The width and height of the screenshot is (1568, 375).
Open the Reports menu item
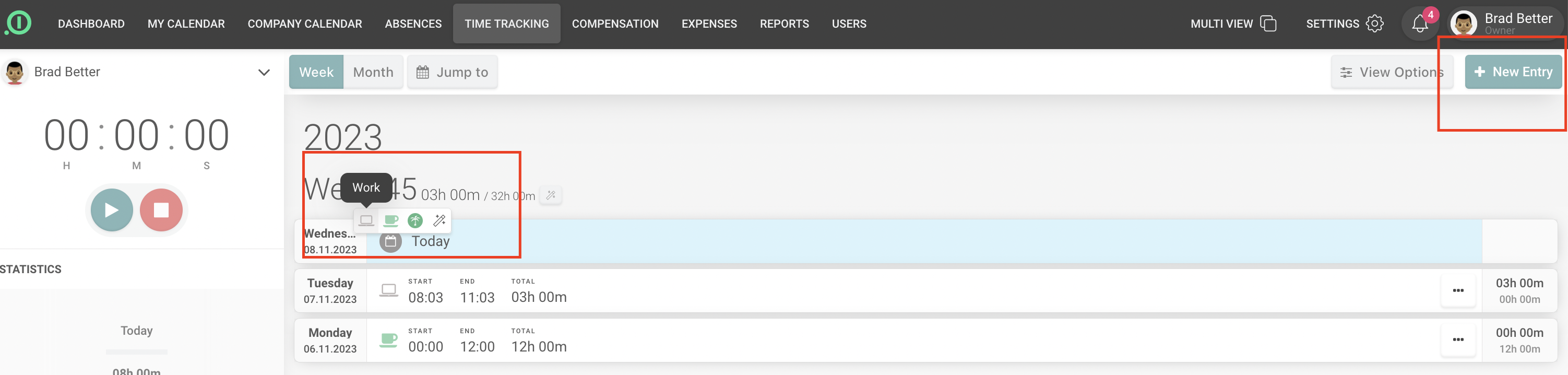[x=784, y=24]
